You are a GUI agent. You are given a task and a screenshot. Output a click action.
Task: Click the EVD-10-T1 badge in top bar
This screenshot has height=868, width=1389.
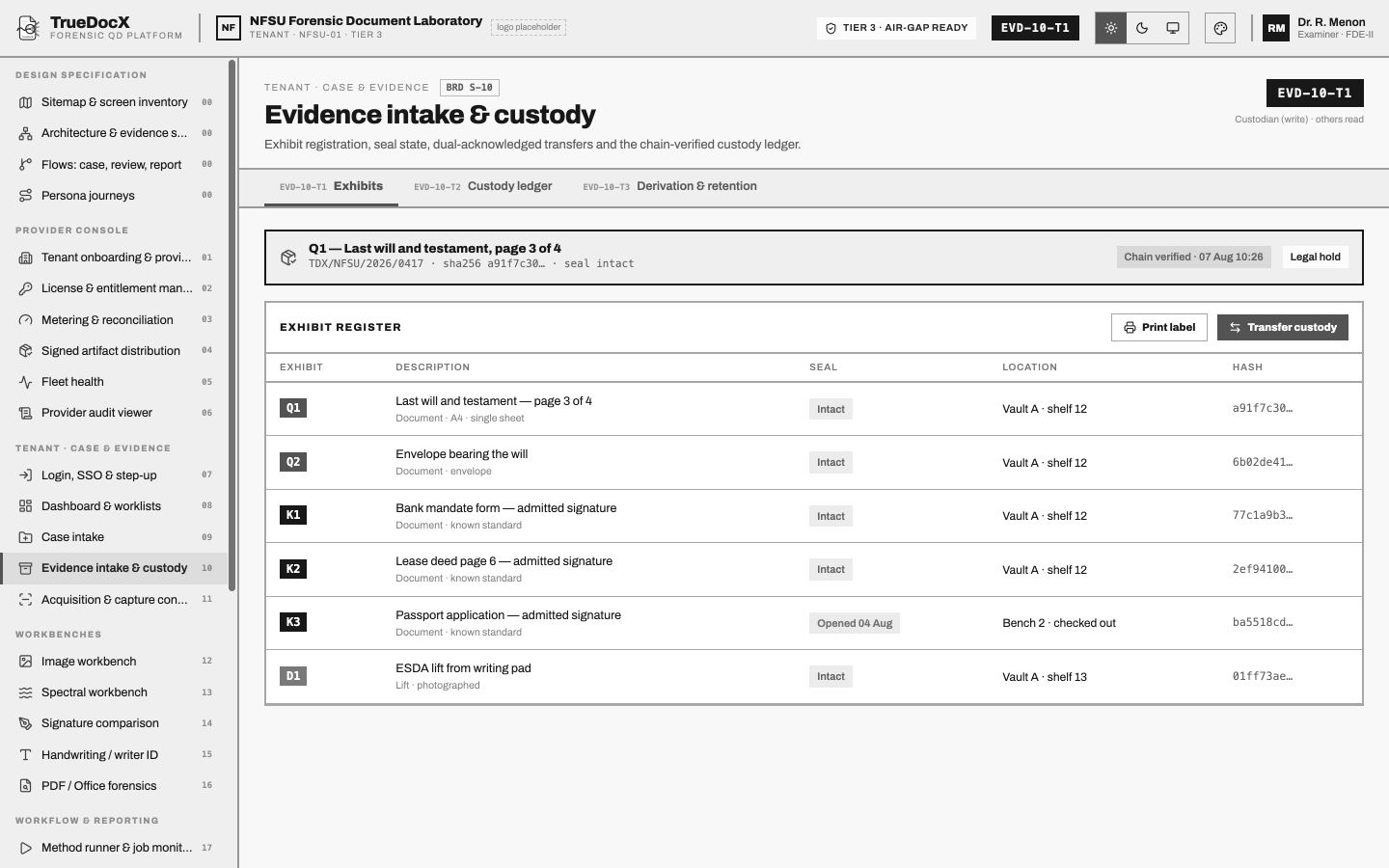tap(1035, 28)
